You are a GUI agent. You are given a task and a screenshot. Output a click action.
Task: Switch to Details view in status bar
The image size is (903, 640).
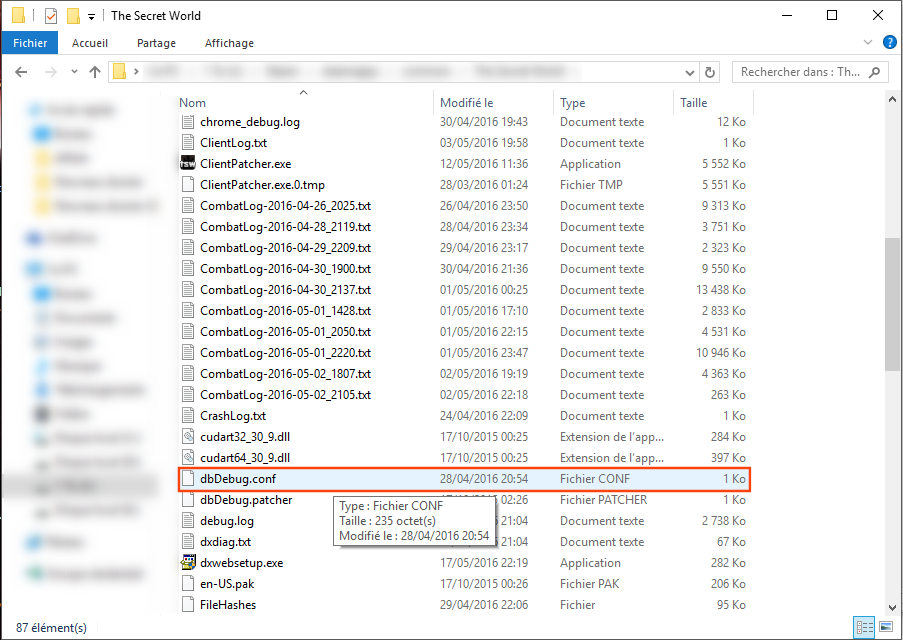click(864, 627)
